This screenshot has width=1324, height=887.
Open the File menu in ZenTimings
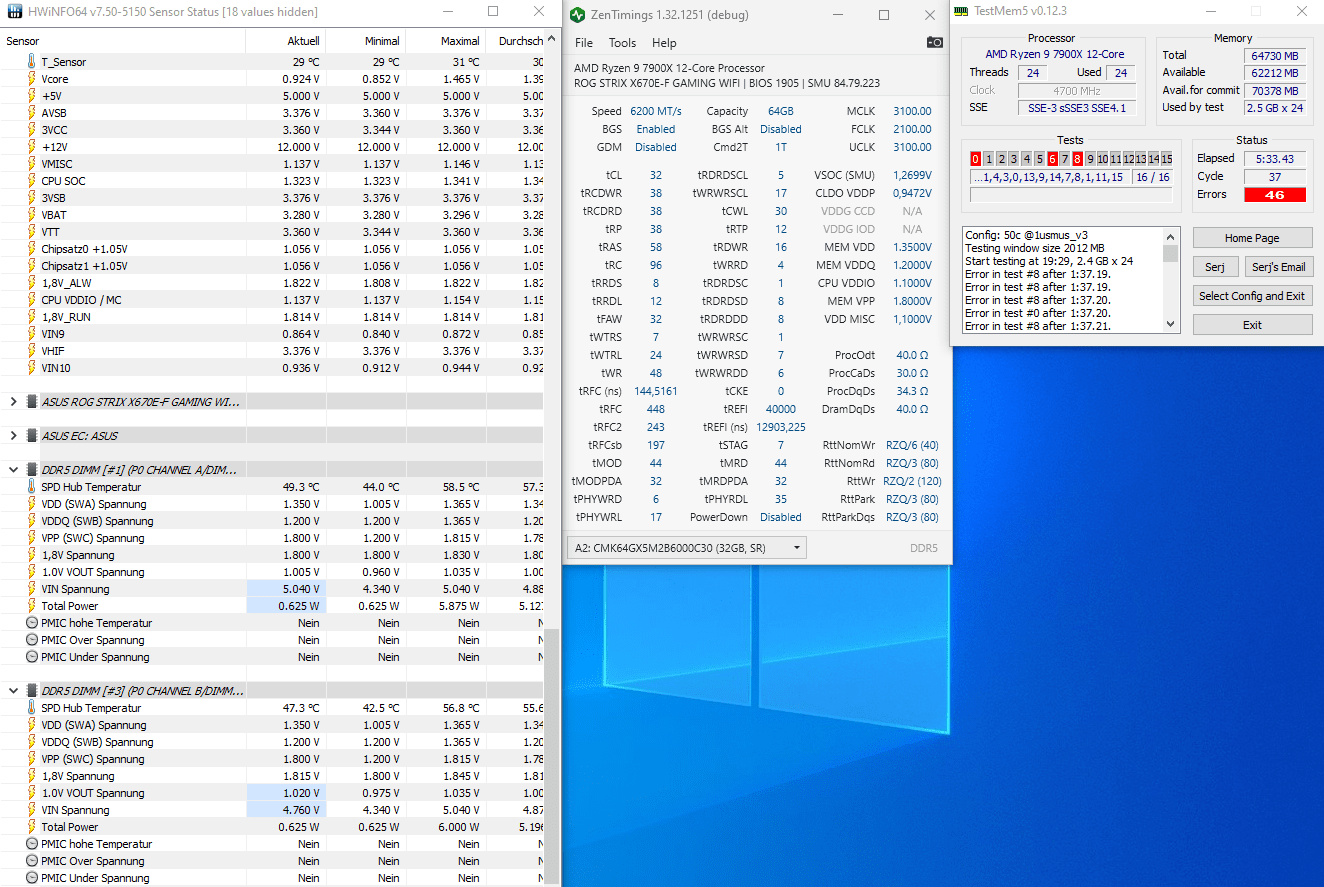[584, 43]
